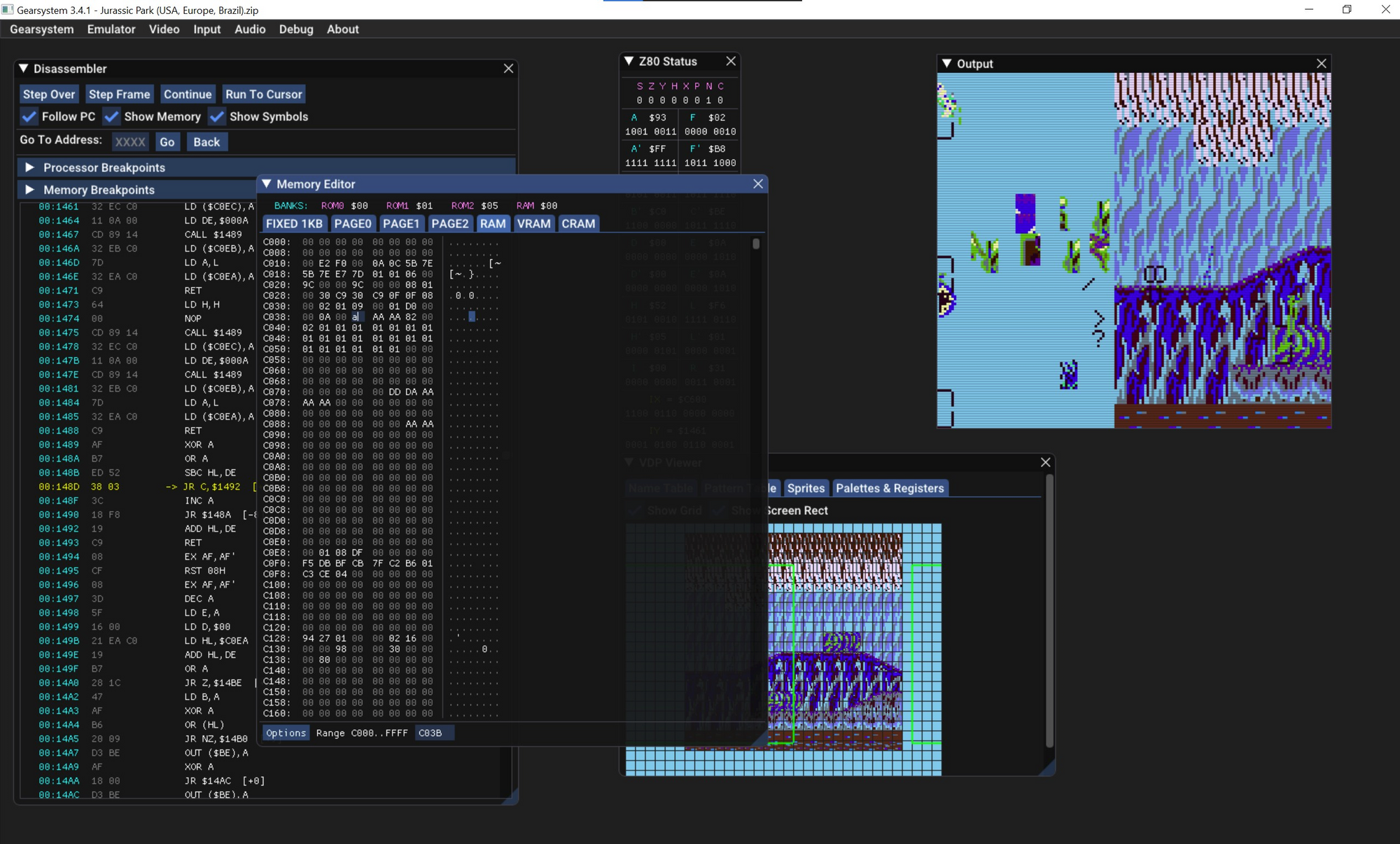Screen dimensions: 1400x844
Task: Open the Debug menu
Action: pos(296,28)
